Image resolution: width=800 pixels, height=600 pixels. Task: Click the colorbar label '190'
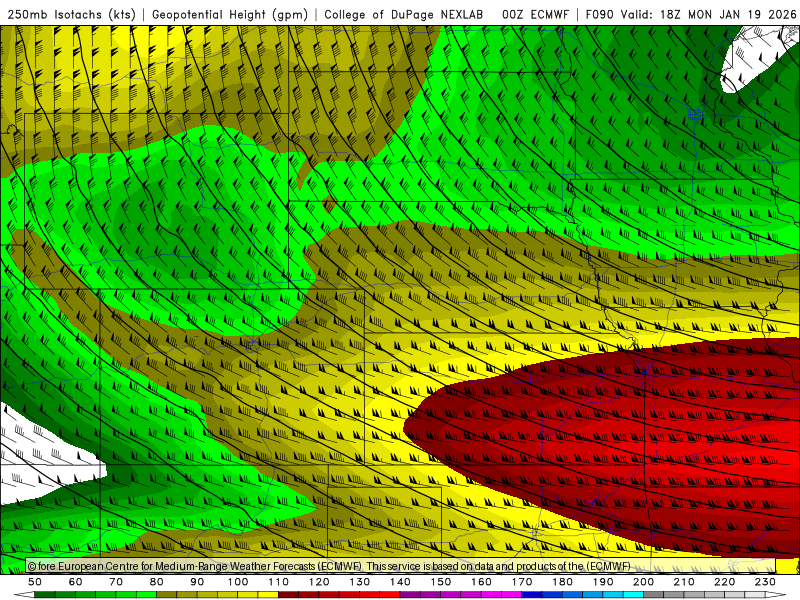(x=603, y=582)
